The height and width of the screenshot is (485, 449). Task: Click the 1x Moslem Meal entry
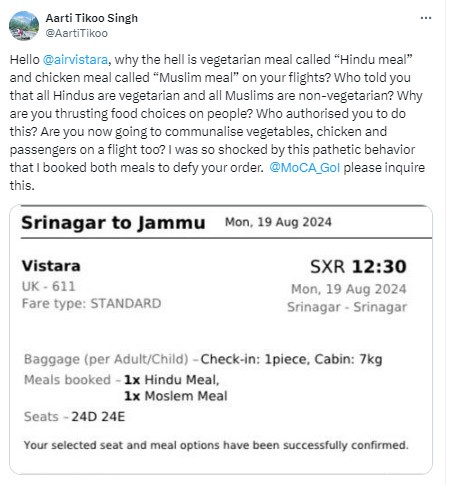point(176,396)
